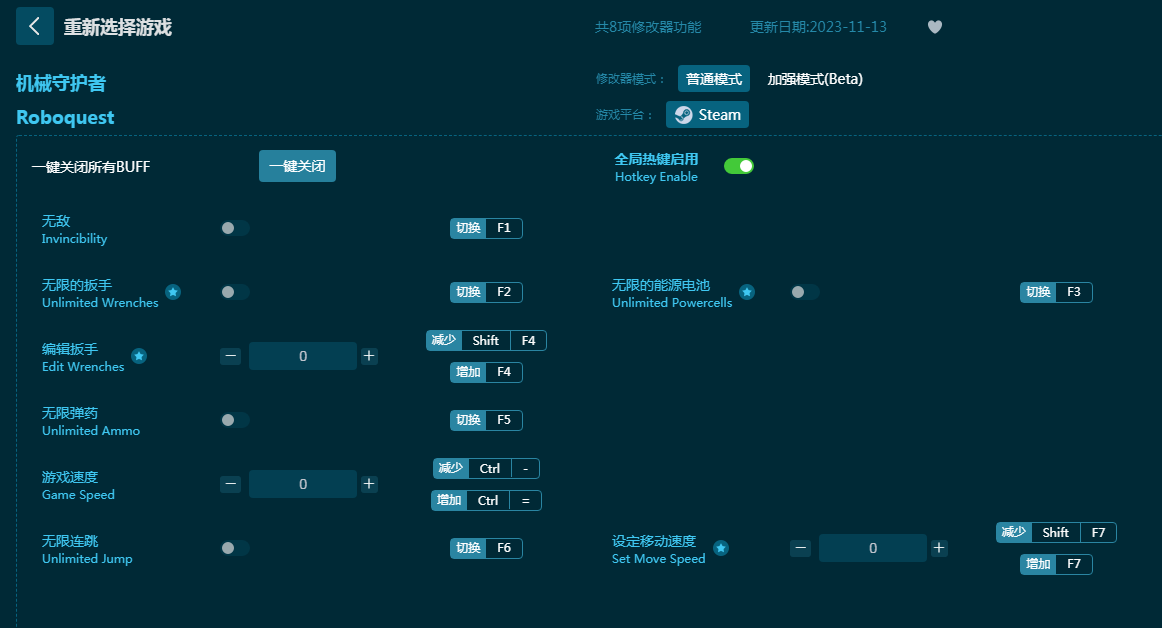The width and height of the screenshot is (1162, 628).
Task: Enable the Invincibility toggle
Action: (235, 228)
